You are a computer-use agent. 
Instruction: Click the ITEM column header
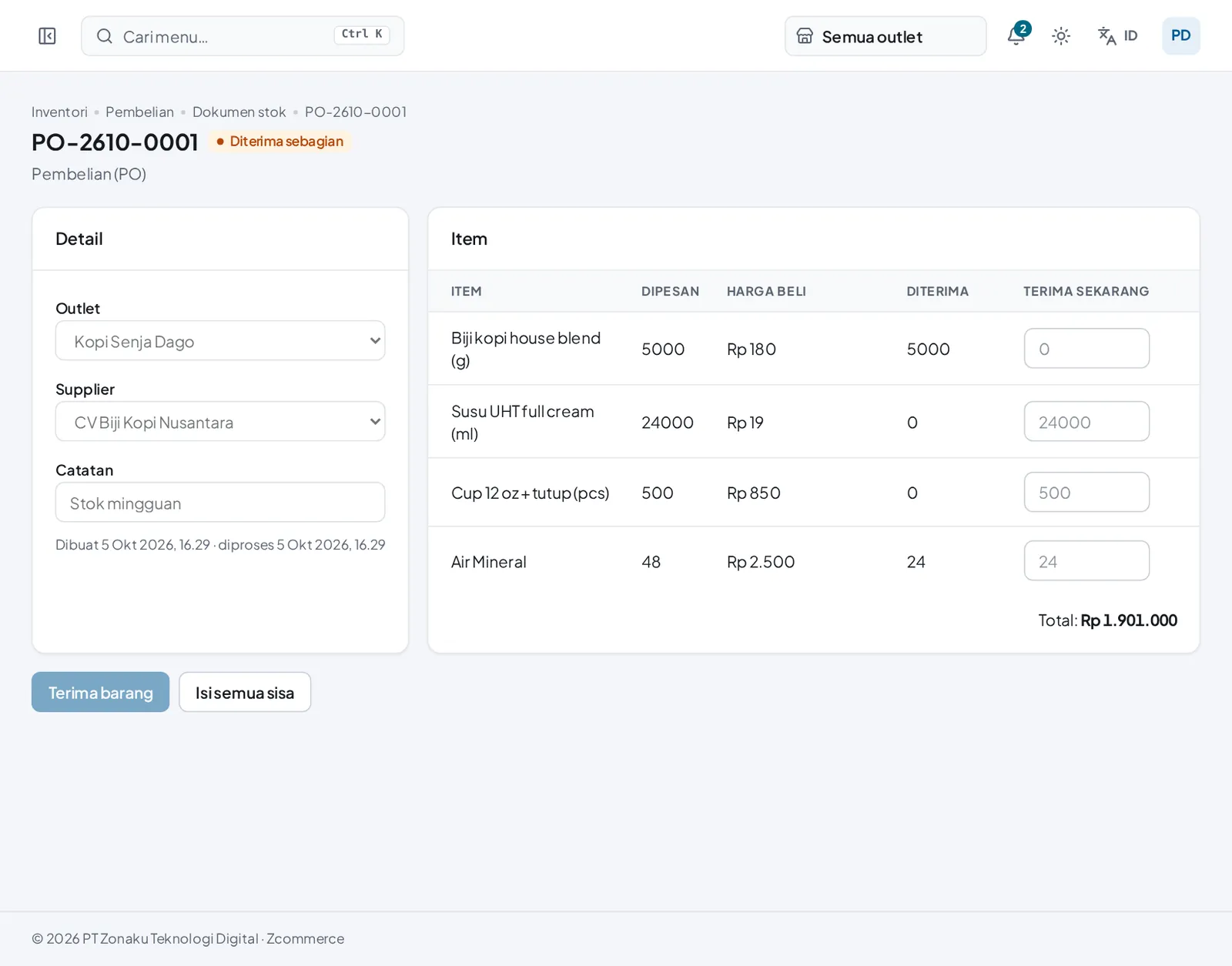(x=466, y=292)
